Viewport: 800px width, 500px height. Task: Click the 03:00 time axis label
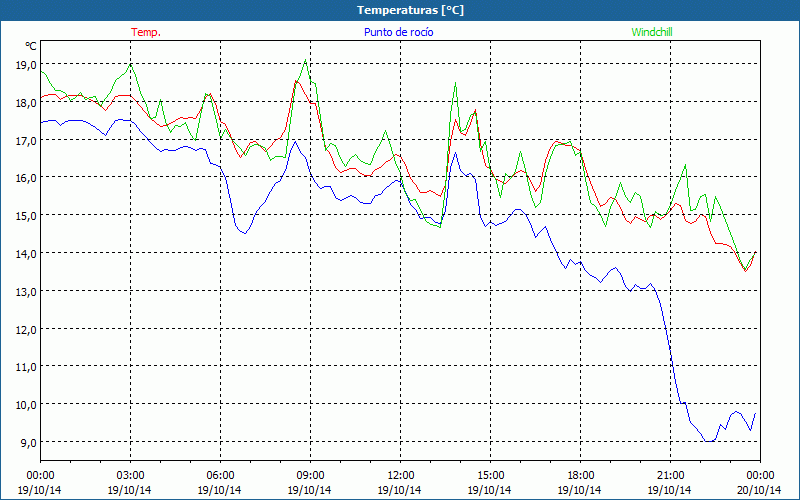tap(130, 476)
